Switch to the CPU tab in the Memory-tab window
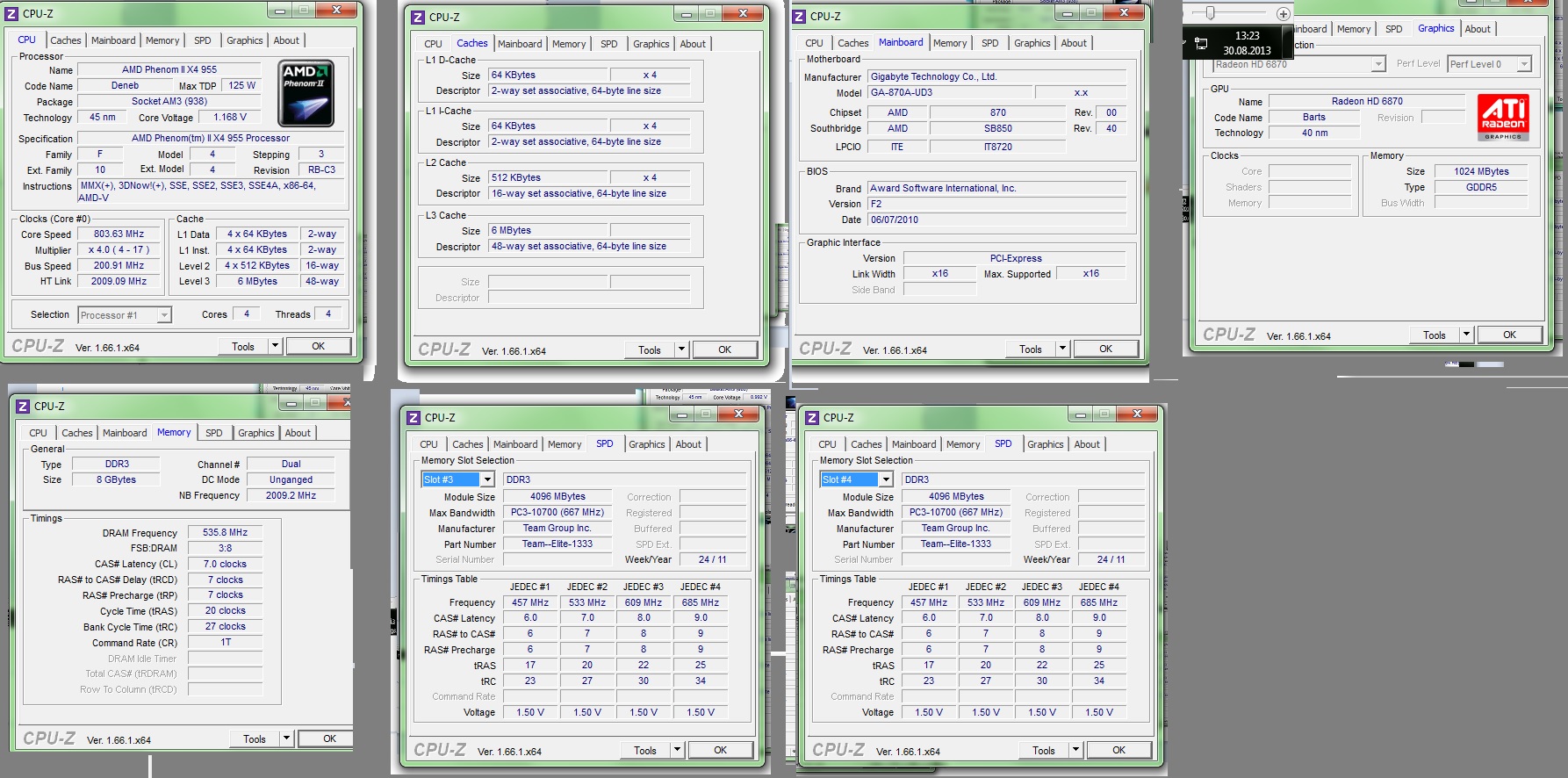This screenshot has width=1568, height=778. click(38, 433)
